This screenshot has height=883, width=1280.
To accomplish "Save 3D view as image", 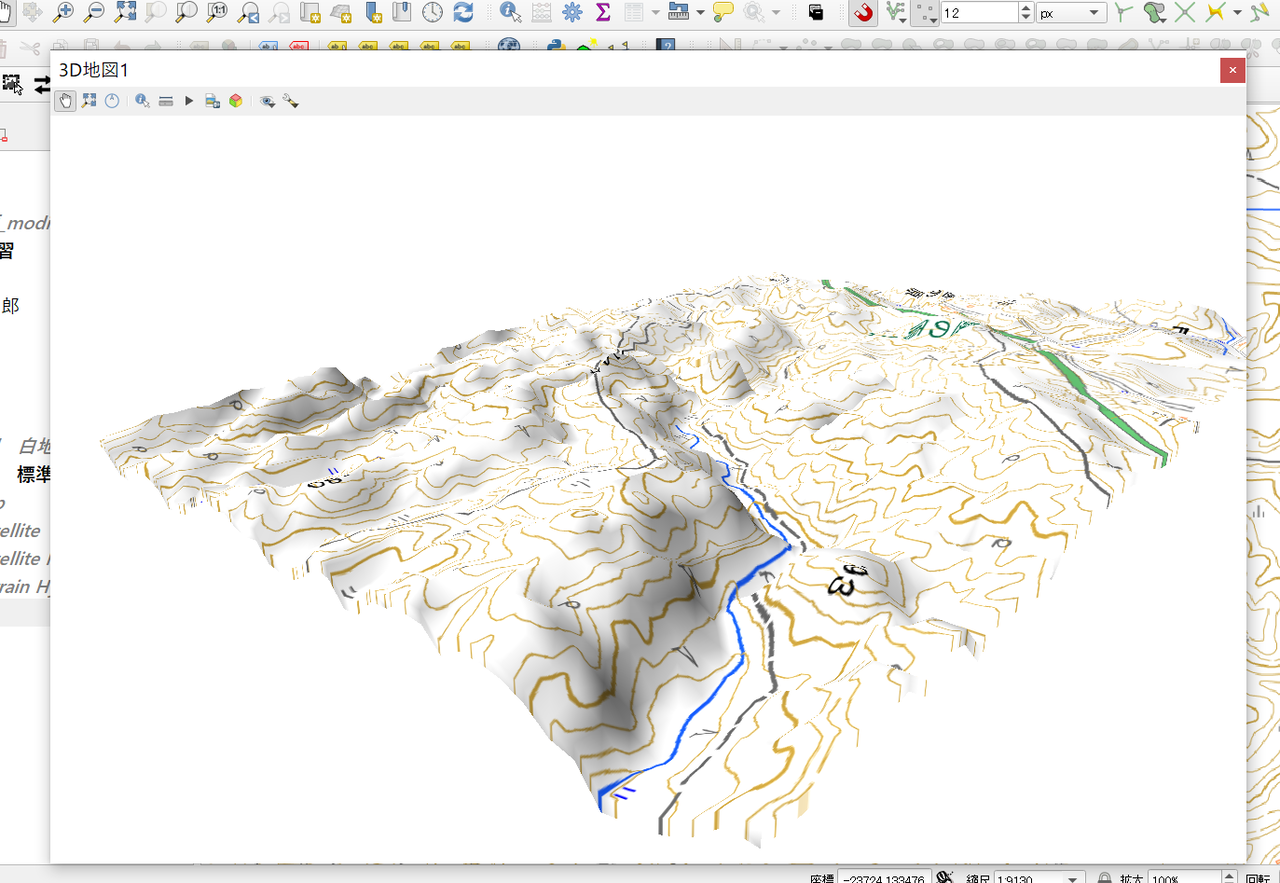I will (212, 101).
